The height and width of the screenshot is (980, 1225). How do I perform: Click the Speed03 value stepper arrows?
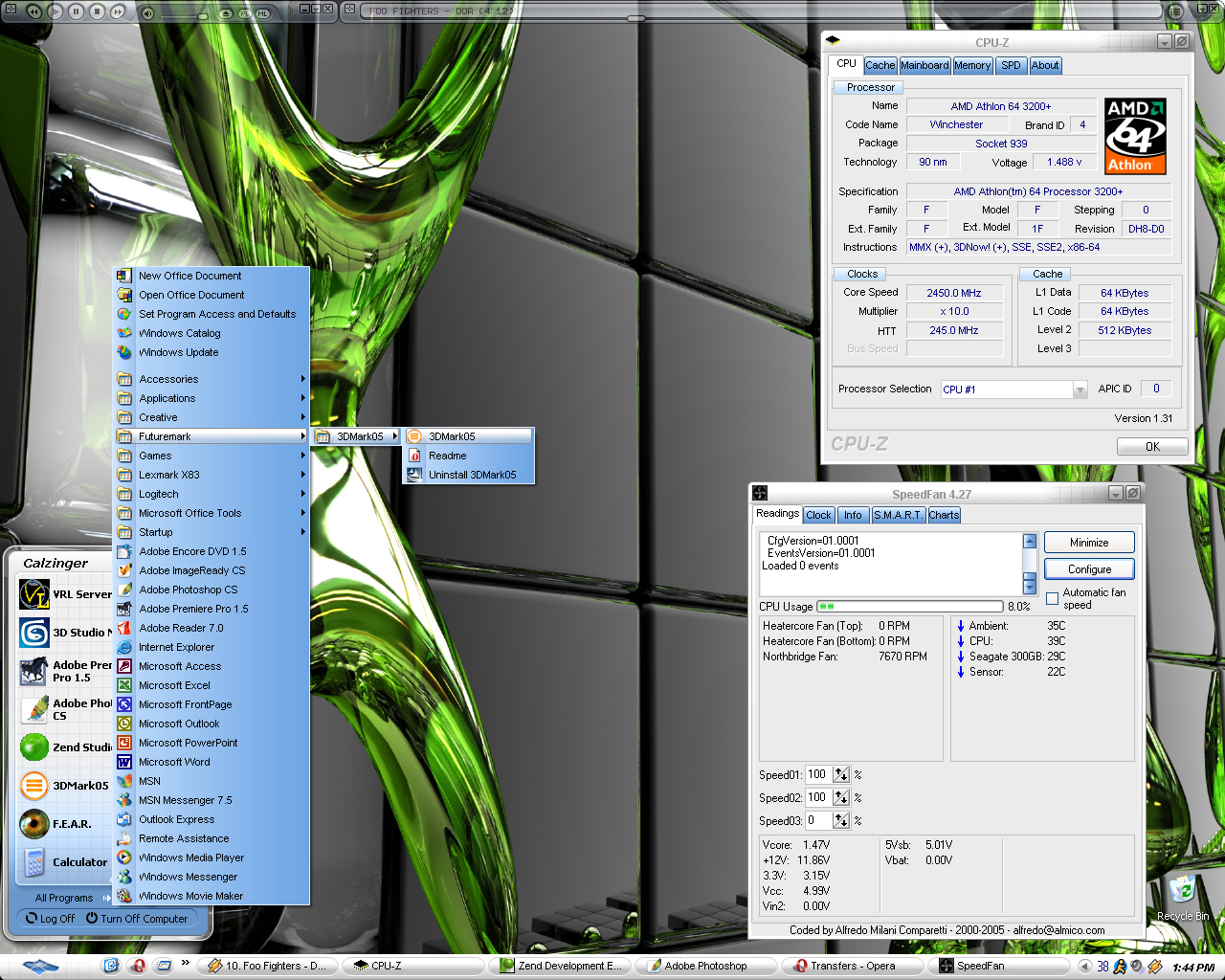pyautogui.click(x=841, y=820)
